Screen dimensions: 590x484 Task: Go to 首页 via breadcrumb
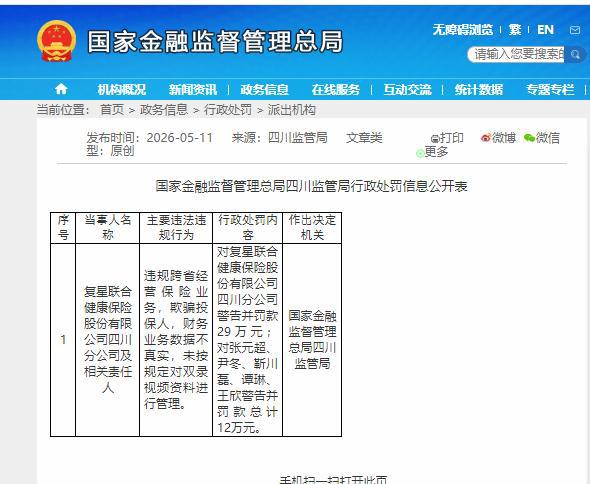[112, 110]
